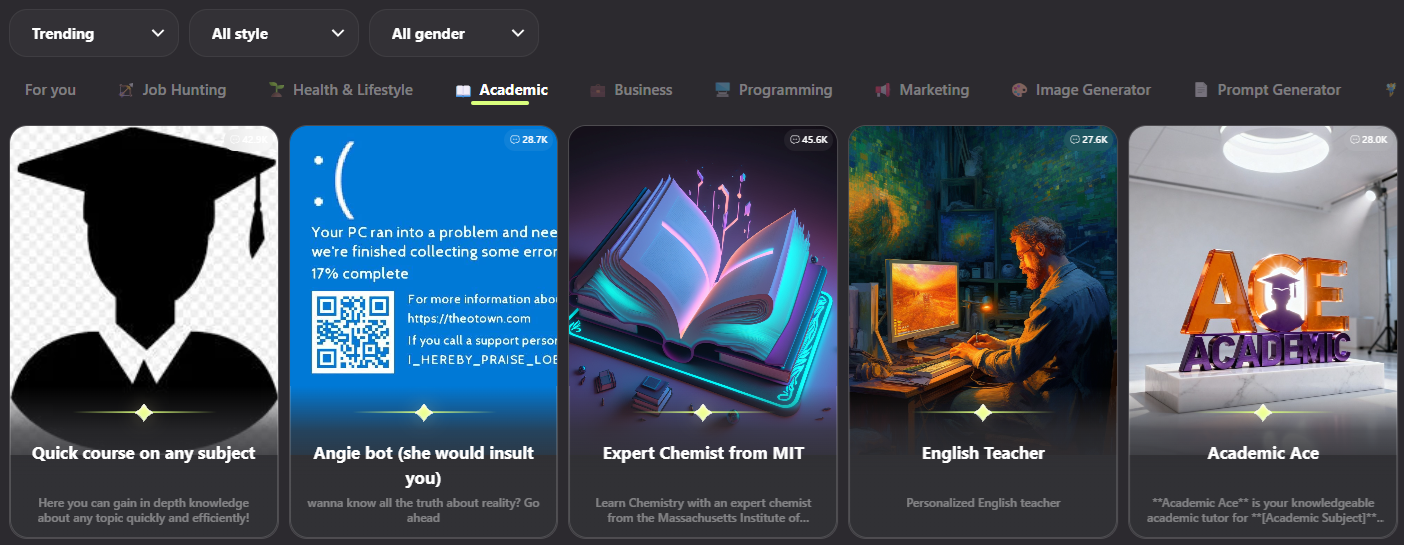Expand the All style filter
Screen dimensions: 1404x545
point(274,33)
